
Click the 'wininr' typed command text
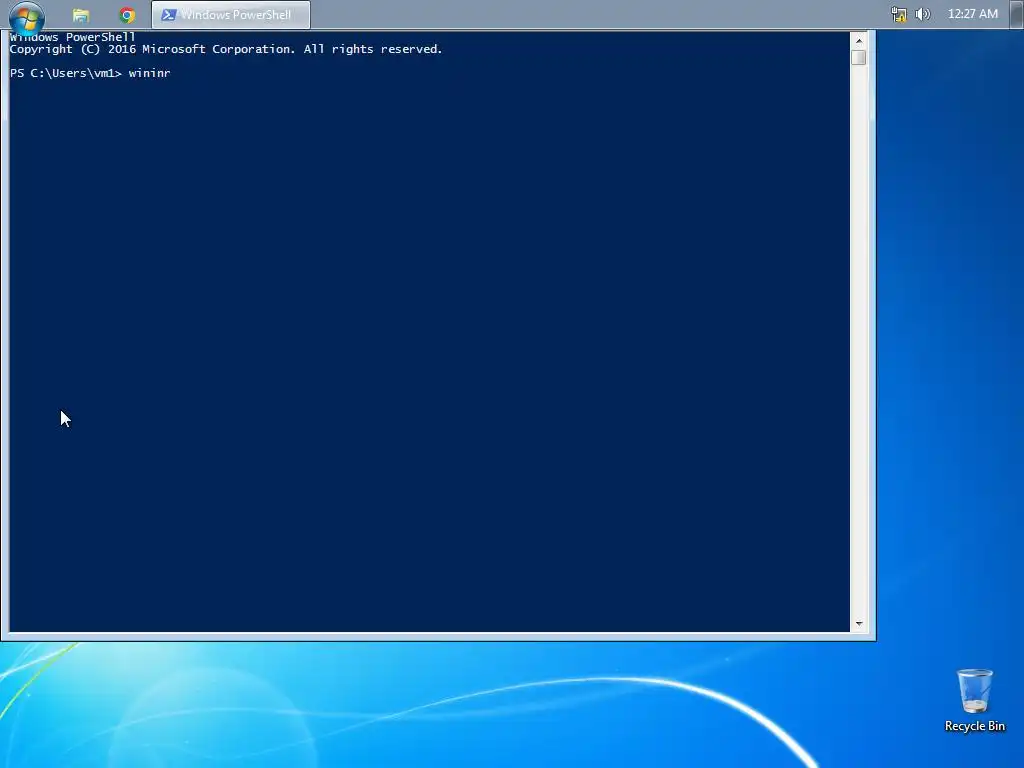click(x=150, y=73)
